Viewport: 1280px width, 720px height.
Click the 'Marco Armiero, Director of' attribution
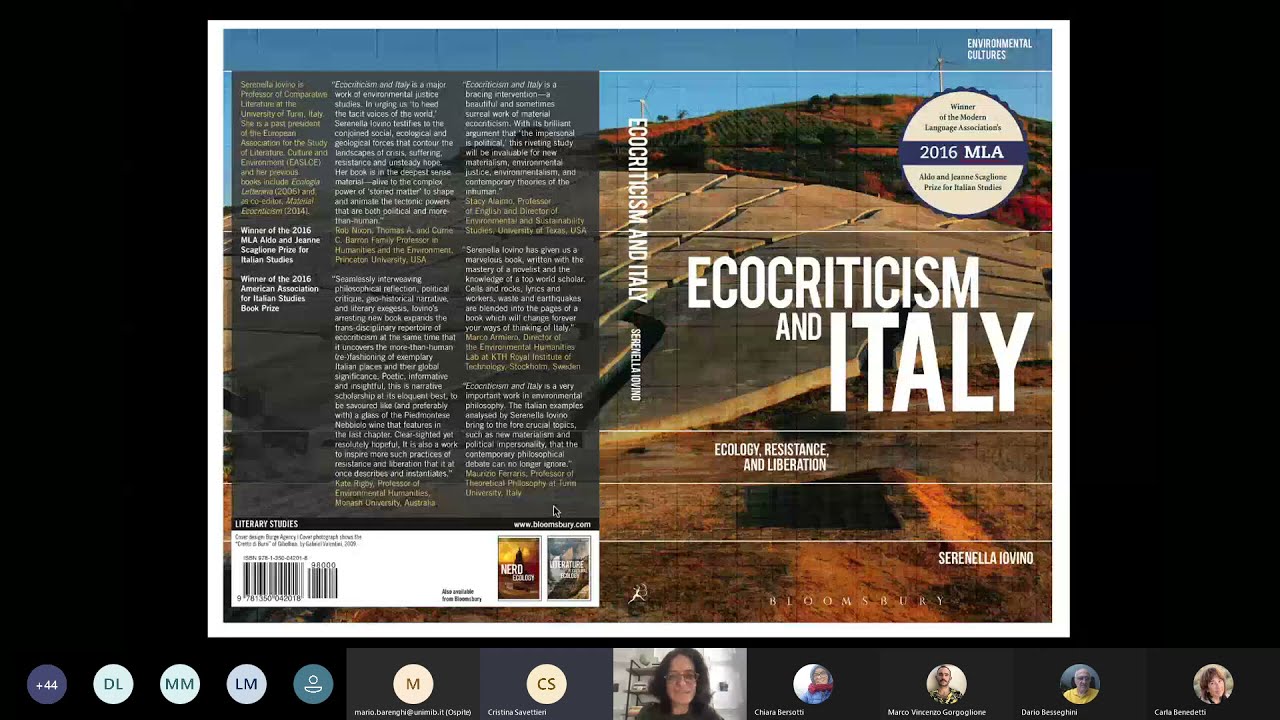(x=513, y=338)
